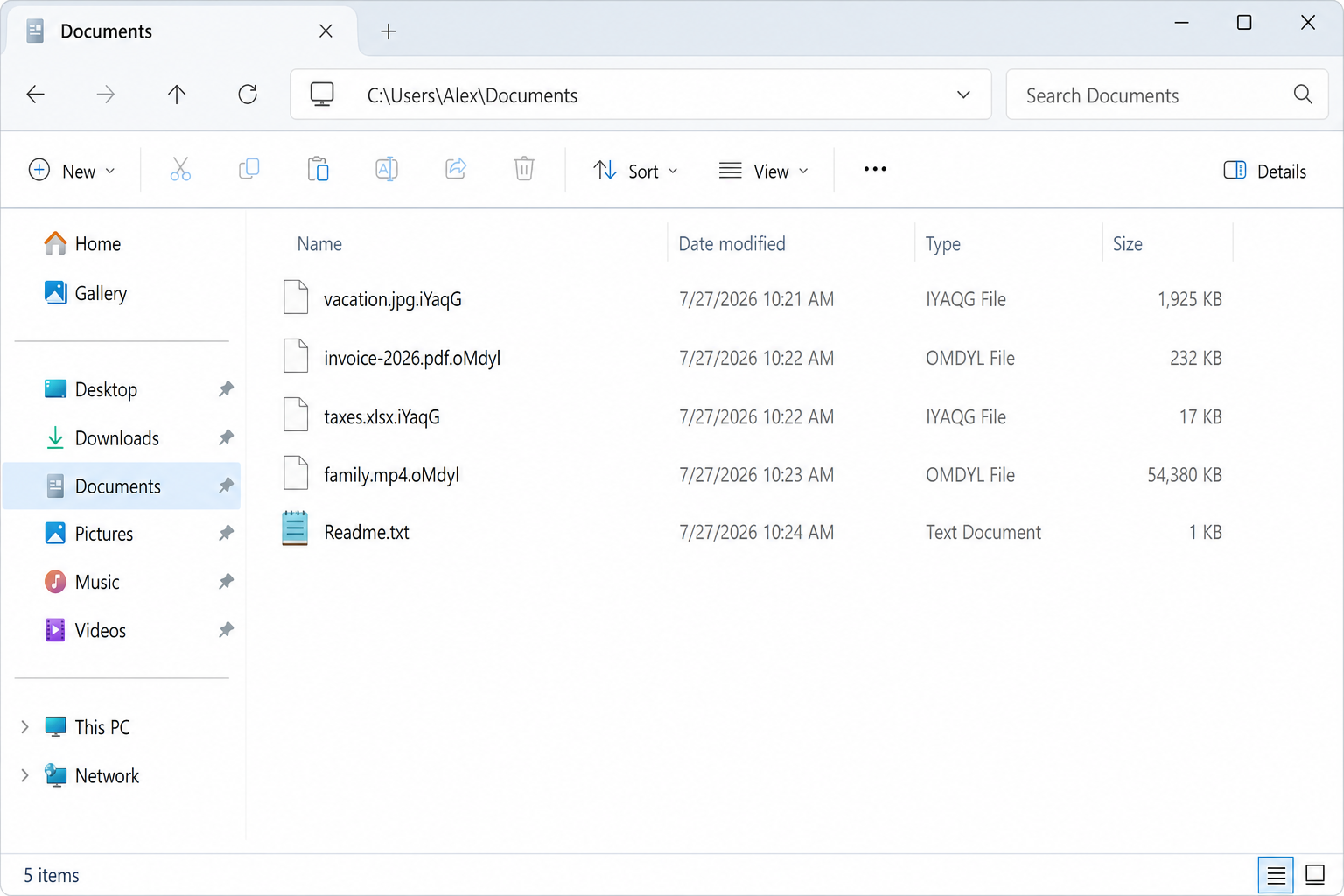This screenshot has width=1344, height=896.
Task: Click the family.mp4.oMdyl file icon
Action: (296, 473)
